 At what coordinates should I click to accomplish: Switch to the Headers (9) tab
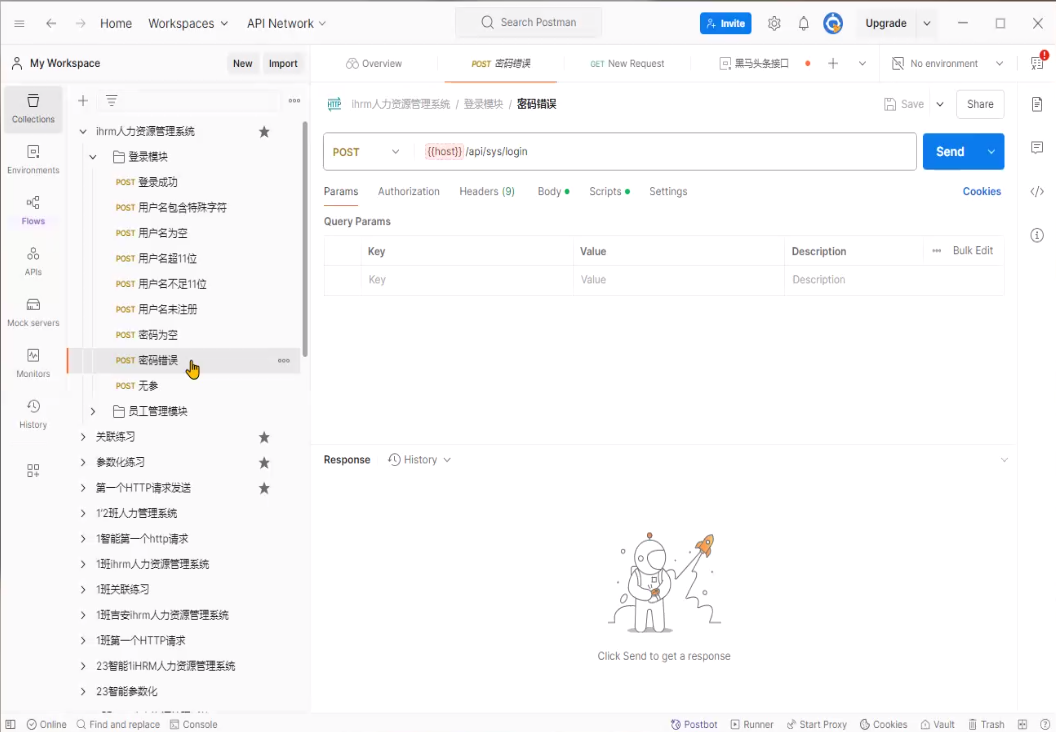[x=487, y=191]
